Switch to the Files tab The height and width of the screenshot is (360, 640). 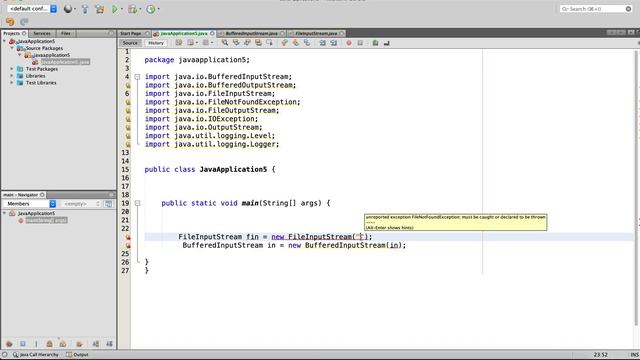(x=66, y=33)
